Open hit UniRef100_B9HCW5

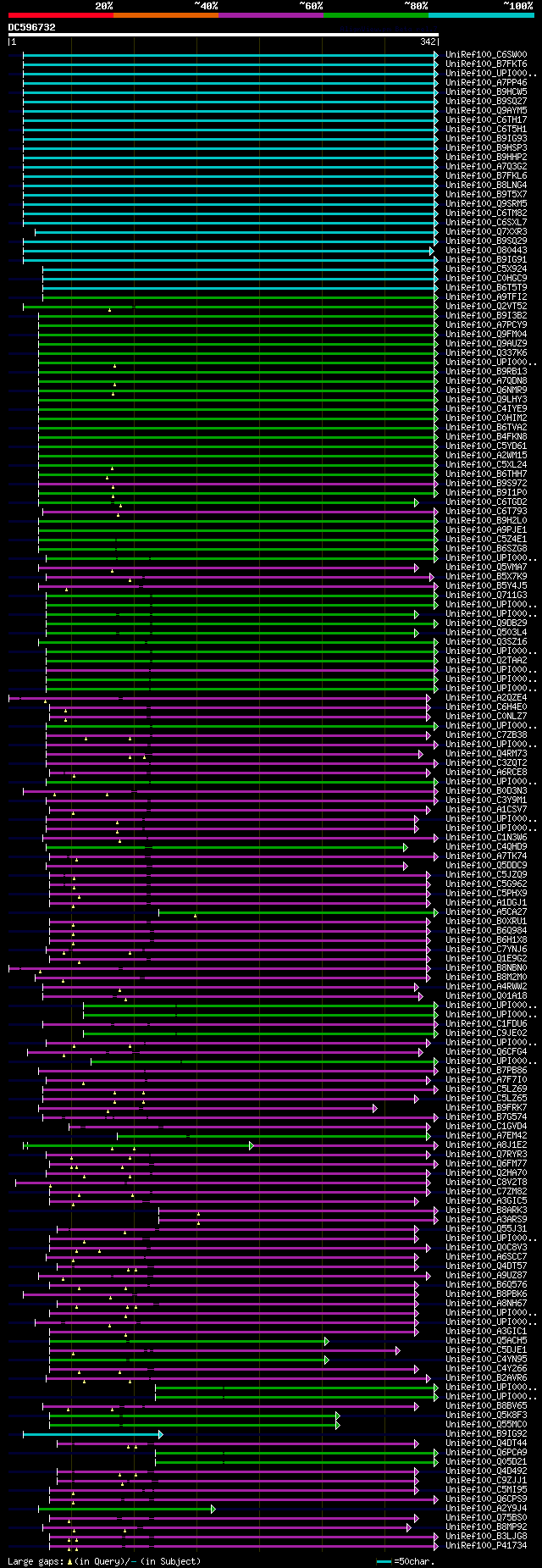click(486, 91)
